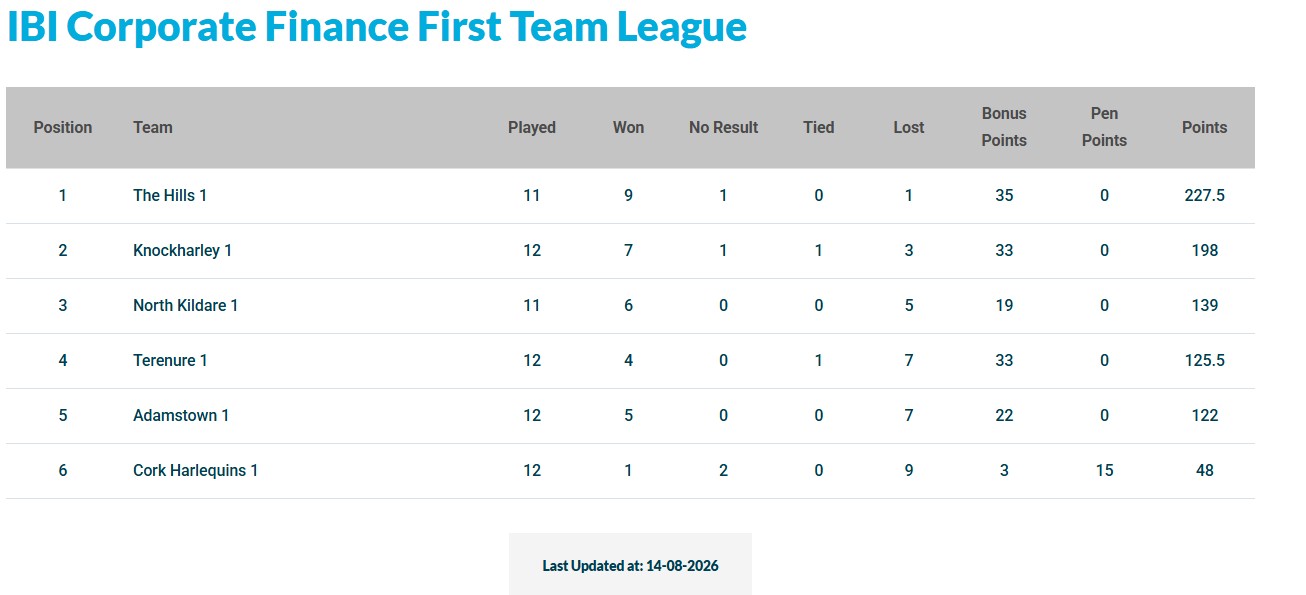Click the Points column header

(x=1204, y=127)
